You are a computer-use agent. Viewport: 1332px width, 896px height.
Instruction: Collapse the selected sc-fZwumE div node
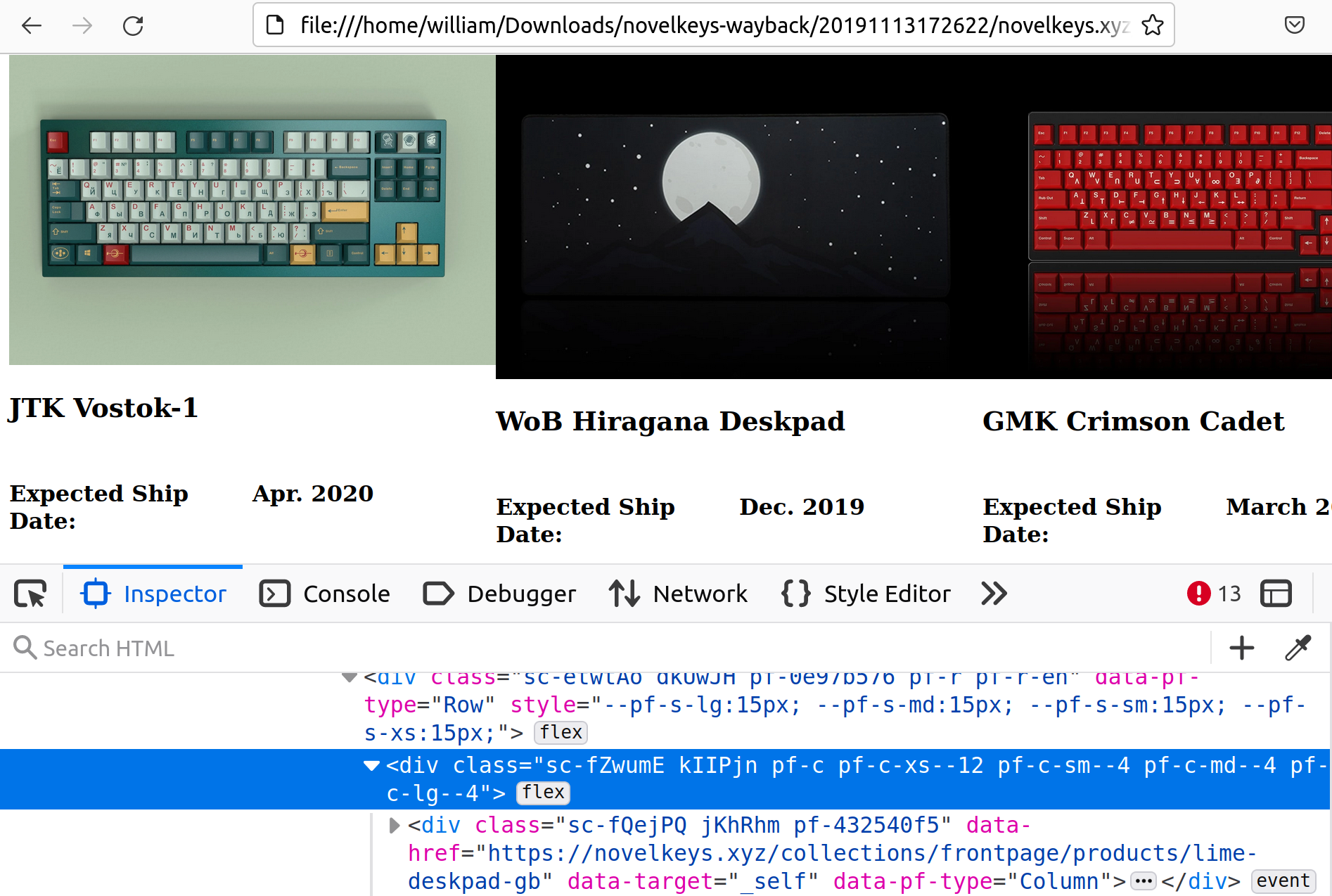tap(371, 766)
